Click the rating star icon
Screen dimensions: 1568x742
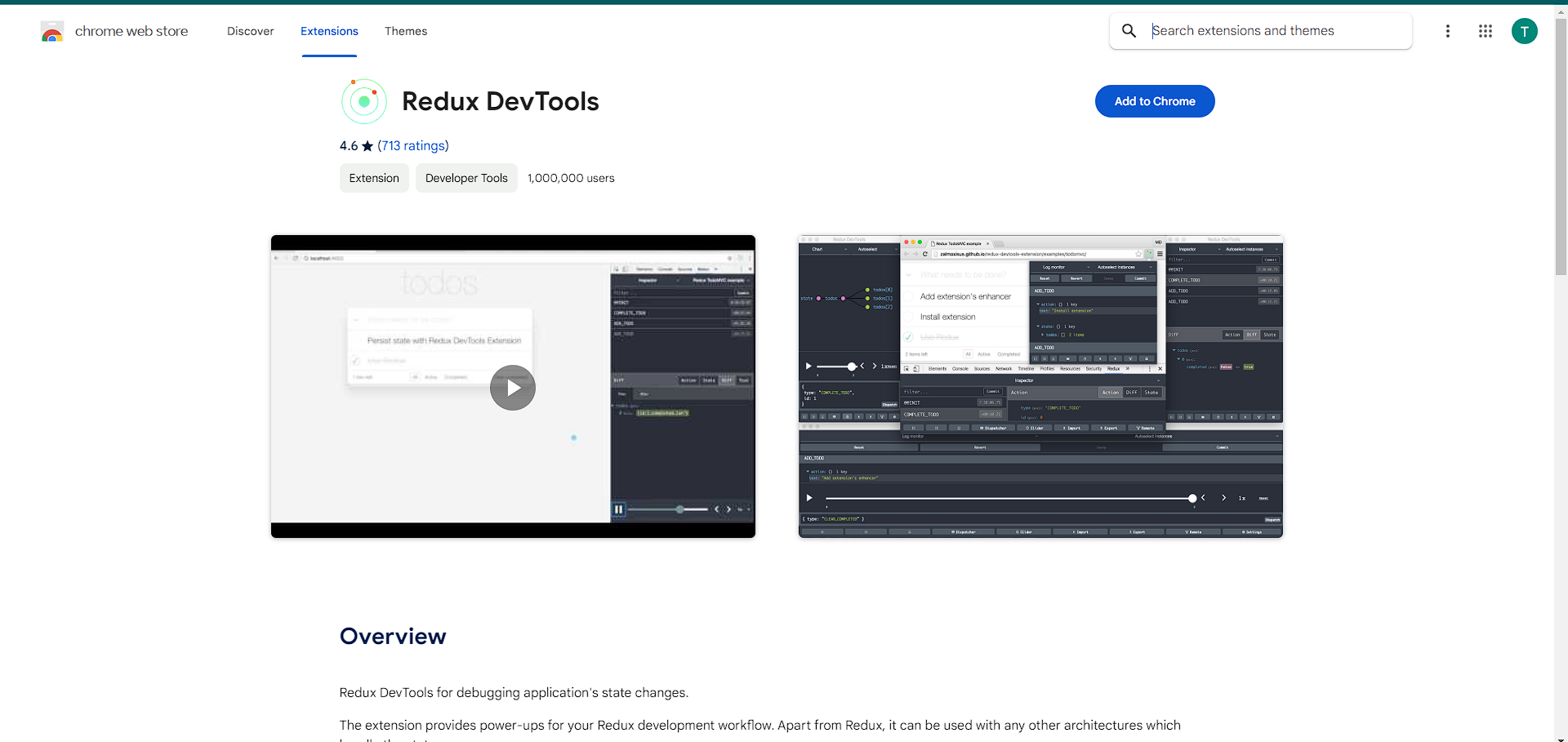[367, 146]
